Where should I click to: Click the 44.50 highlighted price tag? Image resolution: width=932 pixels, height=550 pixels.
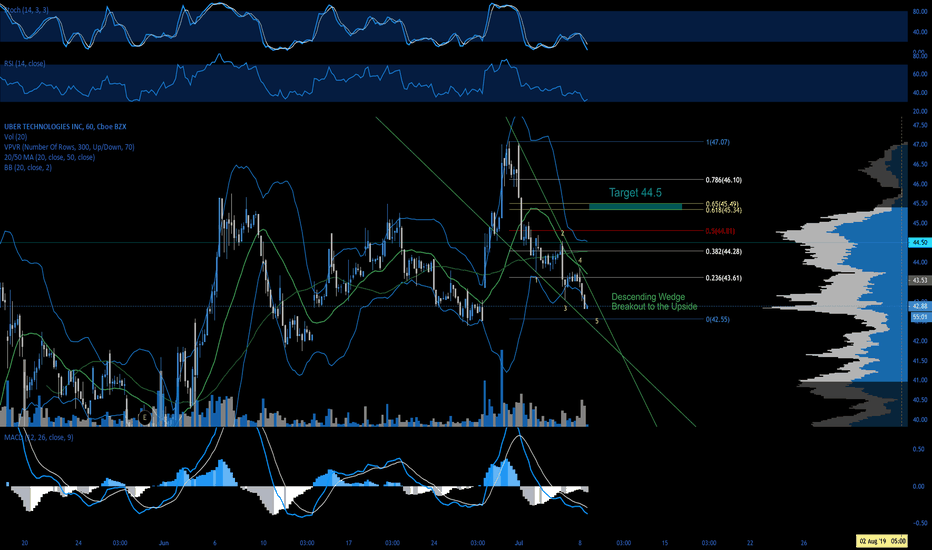pyautogui.click(x=920, y=243)
